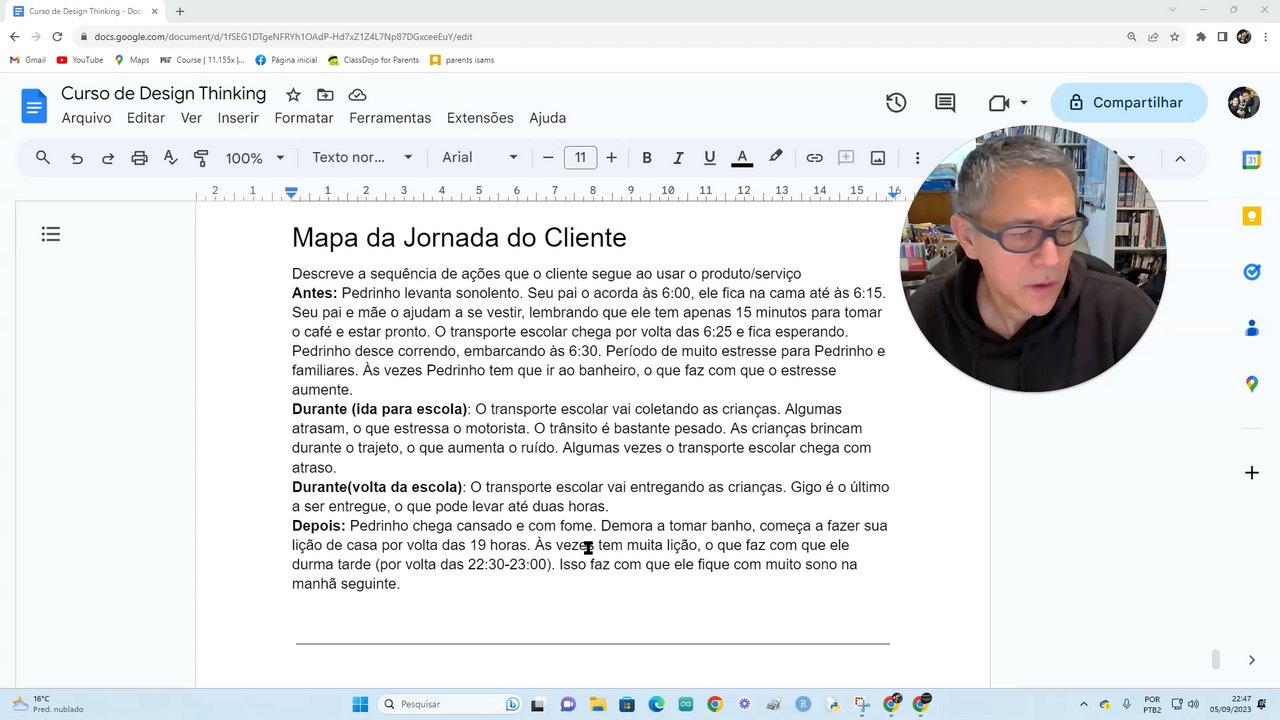The height and width of the screenshot is (720, 1280).
Task: Open version history clock icon
Action: [x=896, y=103]
